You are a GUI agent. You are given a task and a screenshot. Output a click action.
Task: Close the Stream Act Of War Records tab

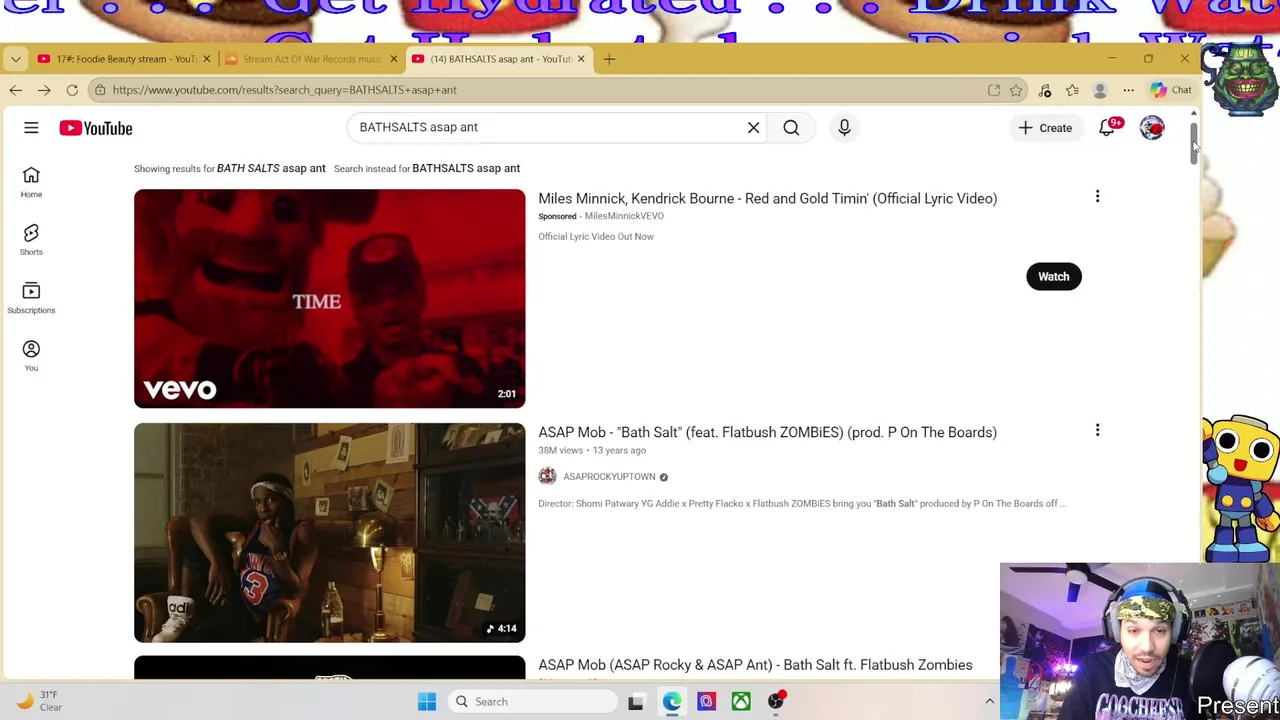393,59
